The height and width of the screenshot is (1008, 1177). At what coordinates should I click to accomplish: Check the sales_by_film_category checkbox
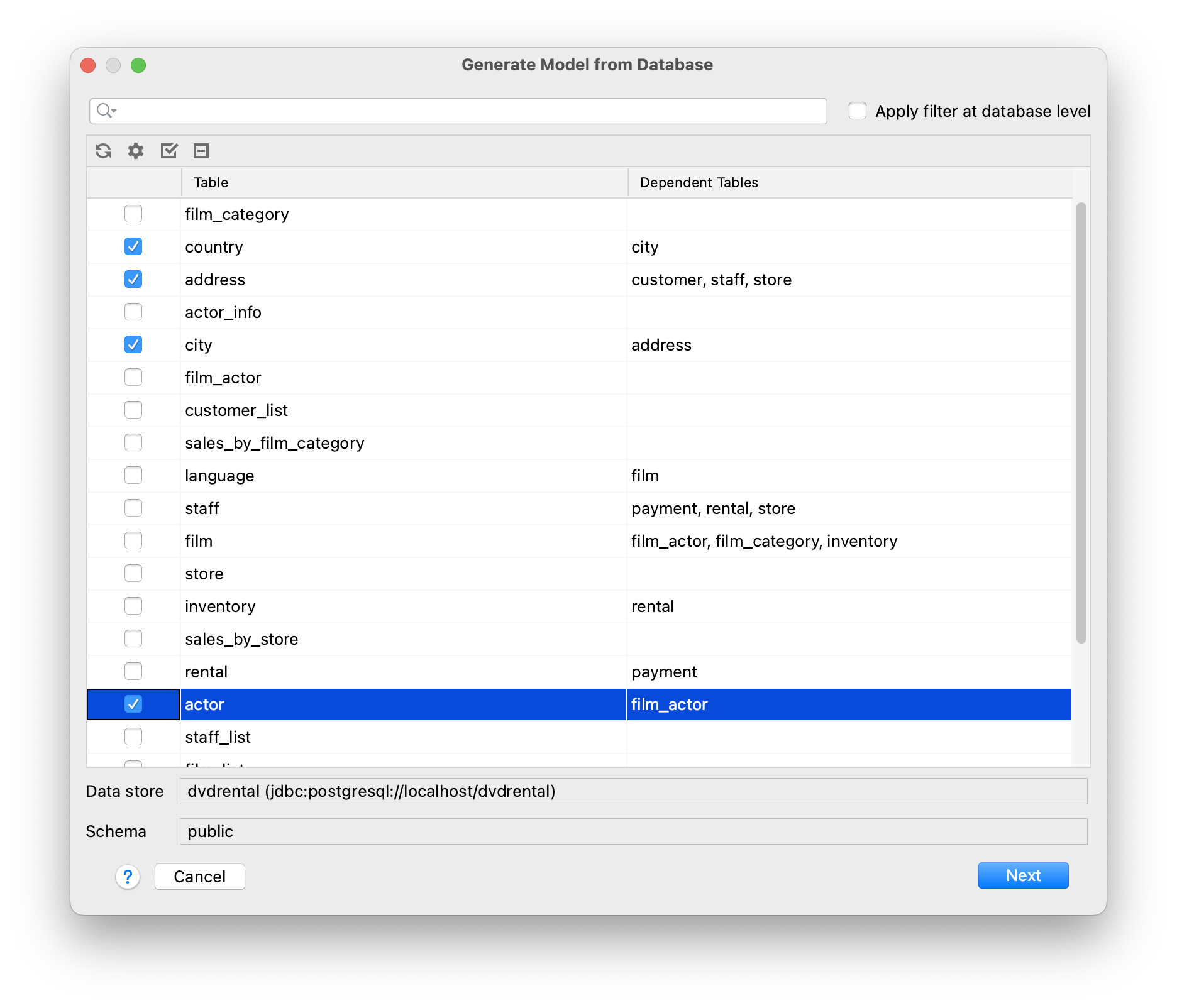click(133, 443)
